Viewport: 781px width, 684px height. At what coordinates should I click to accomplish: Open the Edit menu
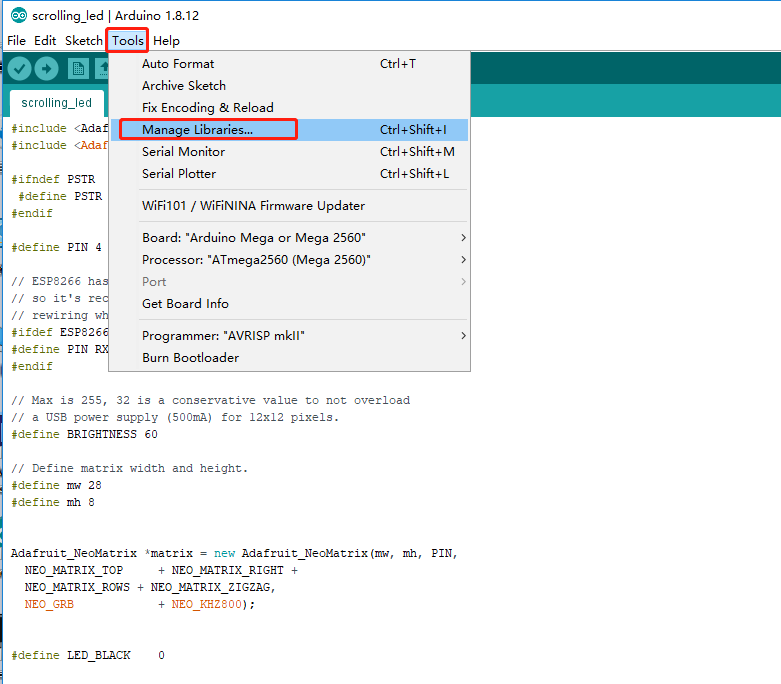45,41
